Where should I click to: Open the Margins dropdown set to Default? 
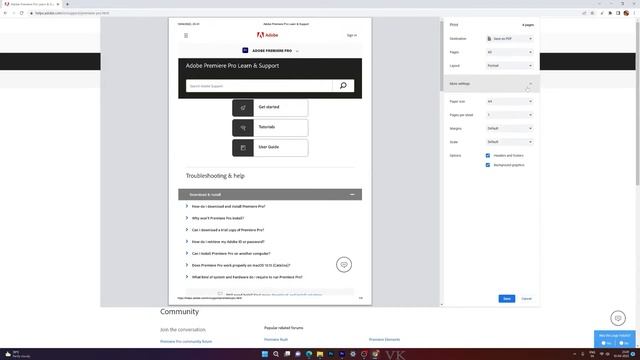[509, 128]
